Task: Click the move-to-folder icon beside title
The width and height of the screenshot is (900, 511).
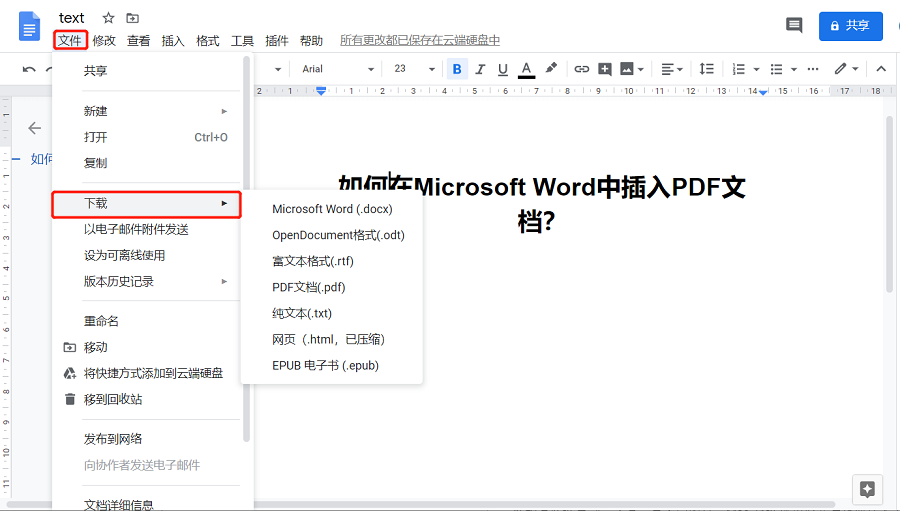Action: coord(133,18)
